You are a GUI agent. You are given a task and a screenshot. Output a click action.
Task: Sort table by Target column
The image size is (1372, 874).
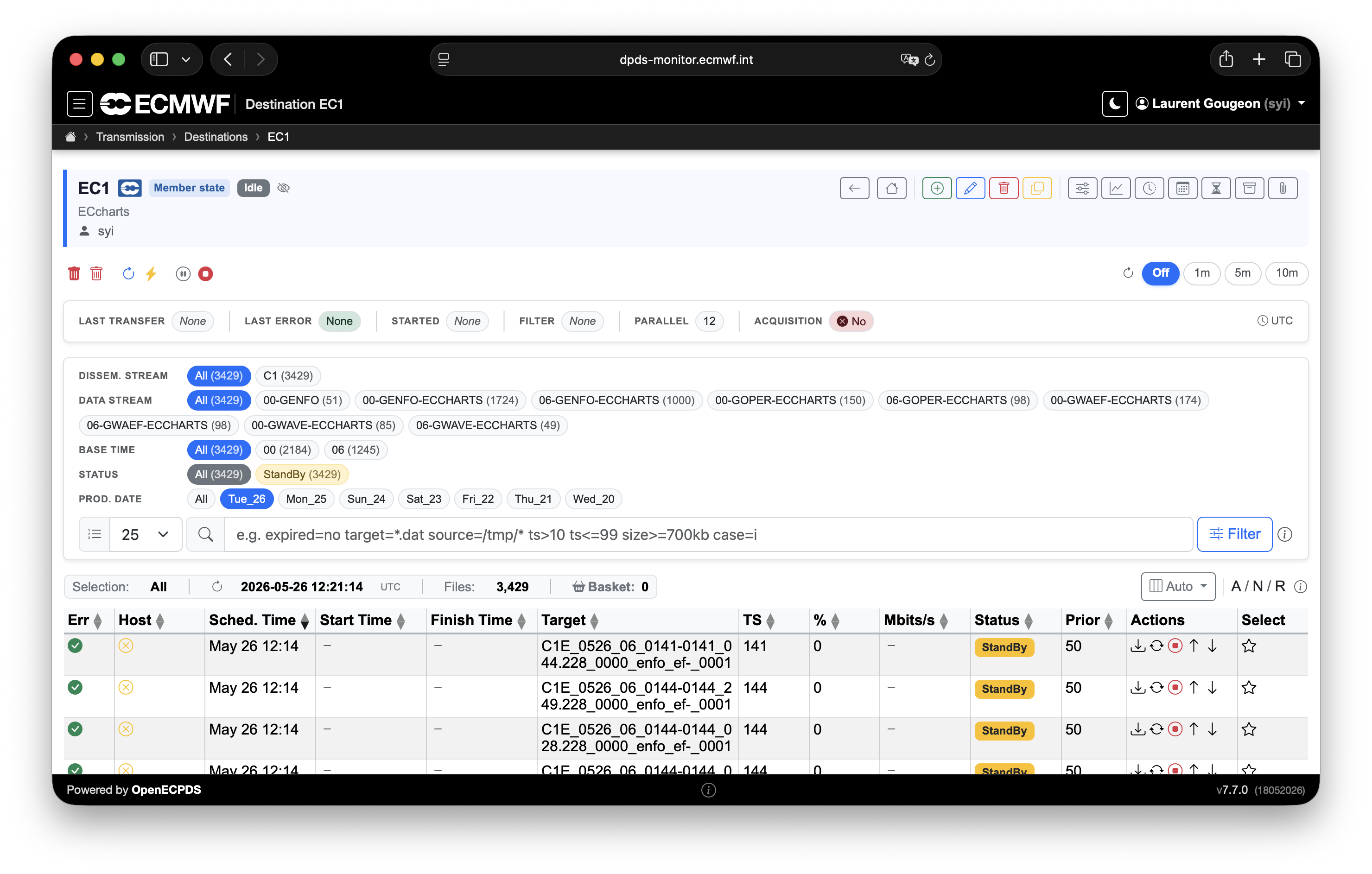click(x=569, y=620)
